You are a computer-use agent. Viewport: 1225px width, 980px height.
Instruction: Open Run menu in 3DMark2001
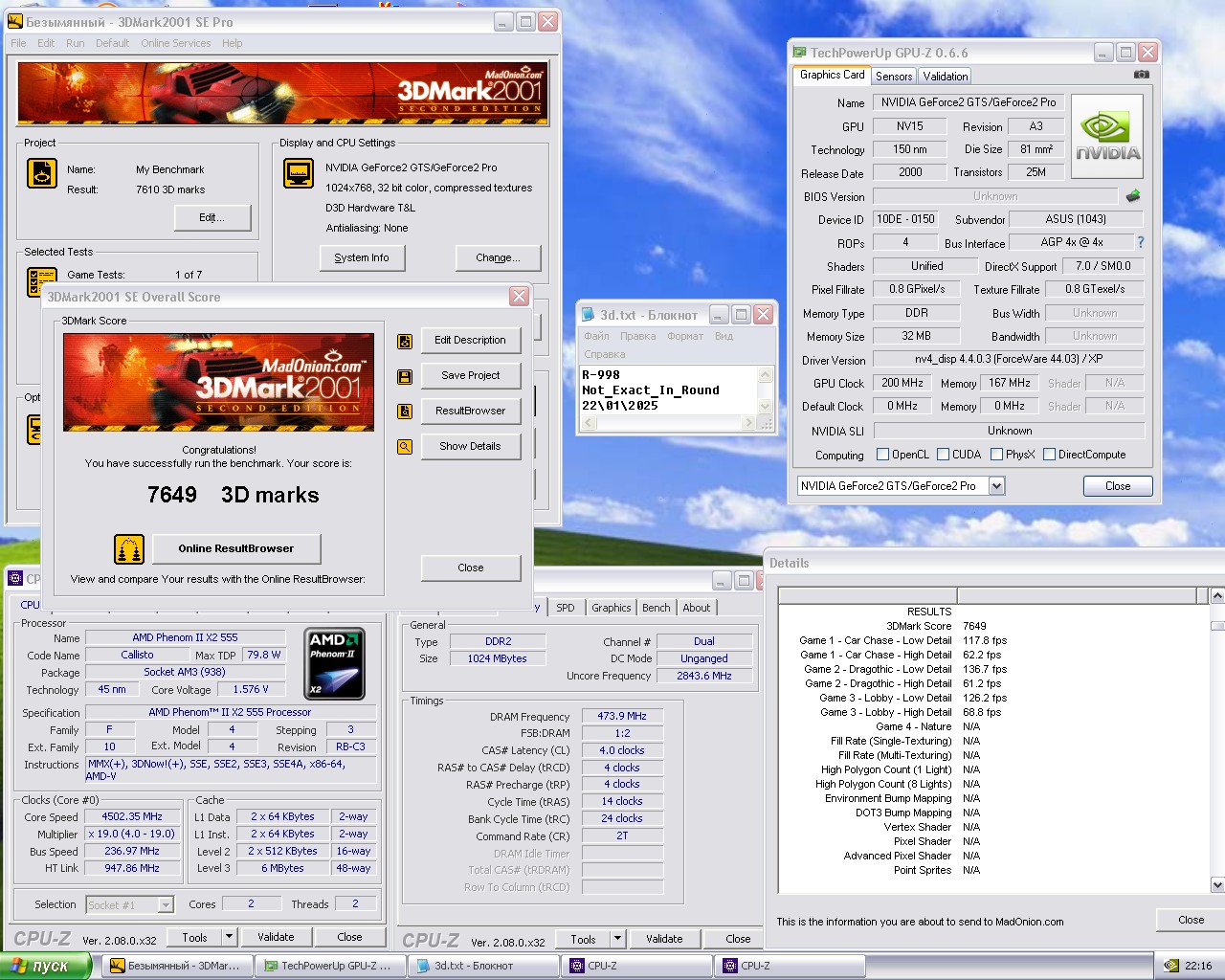tap(75, 43)
